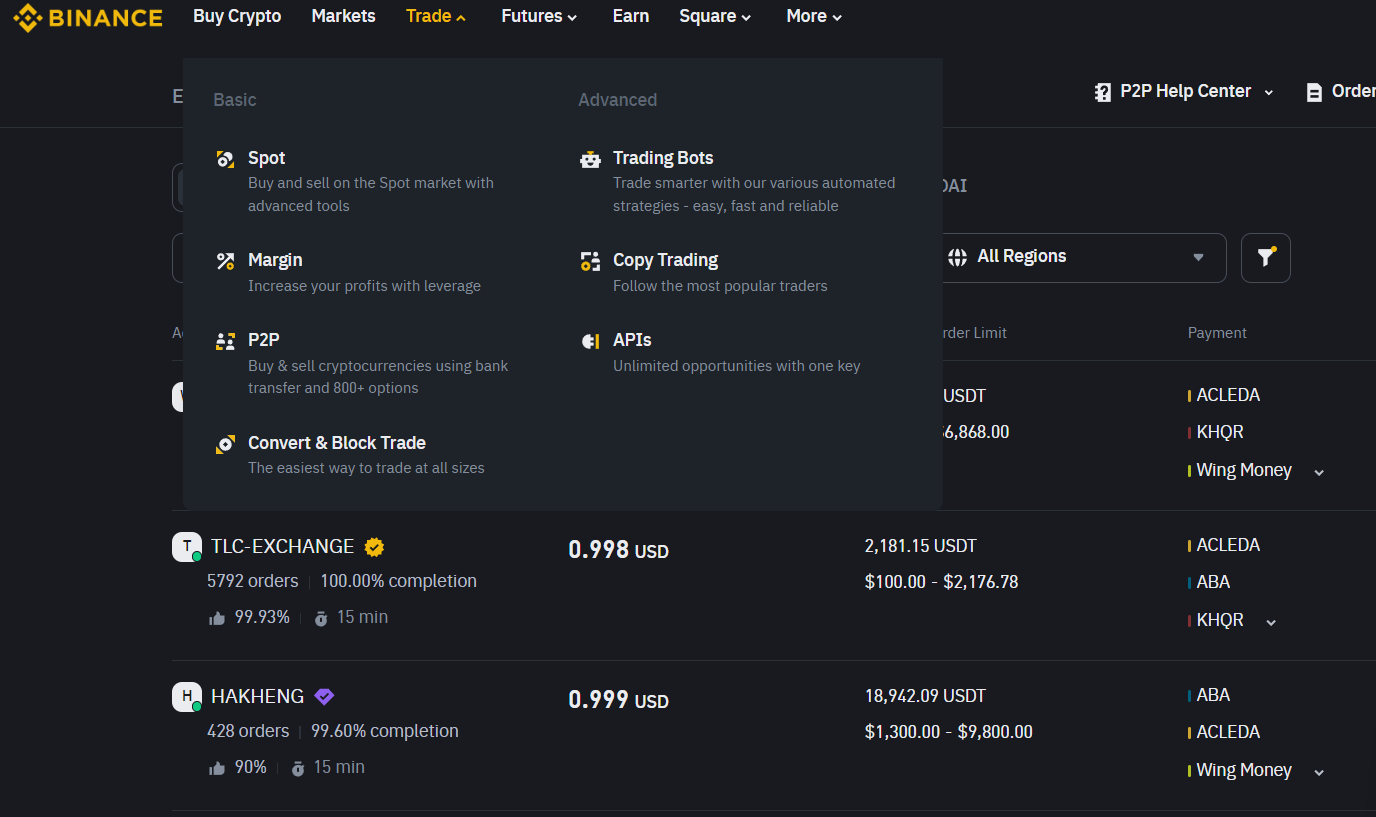
Task: Click HAKHENG avatar
Action: [x=187, y=697]
